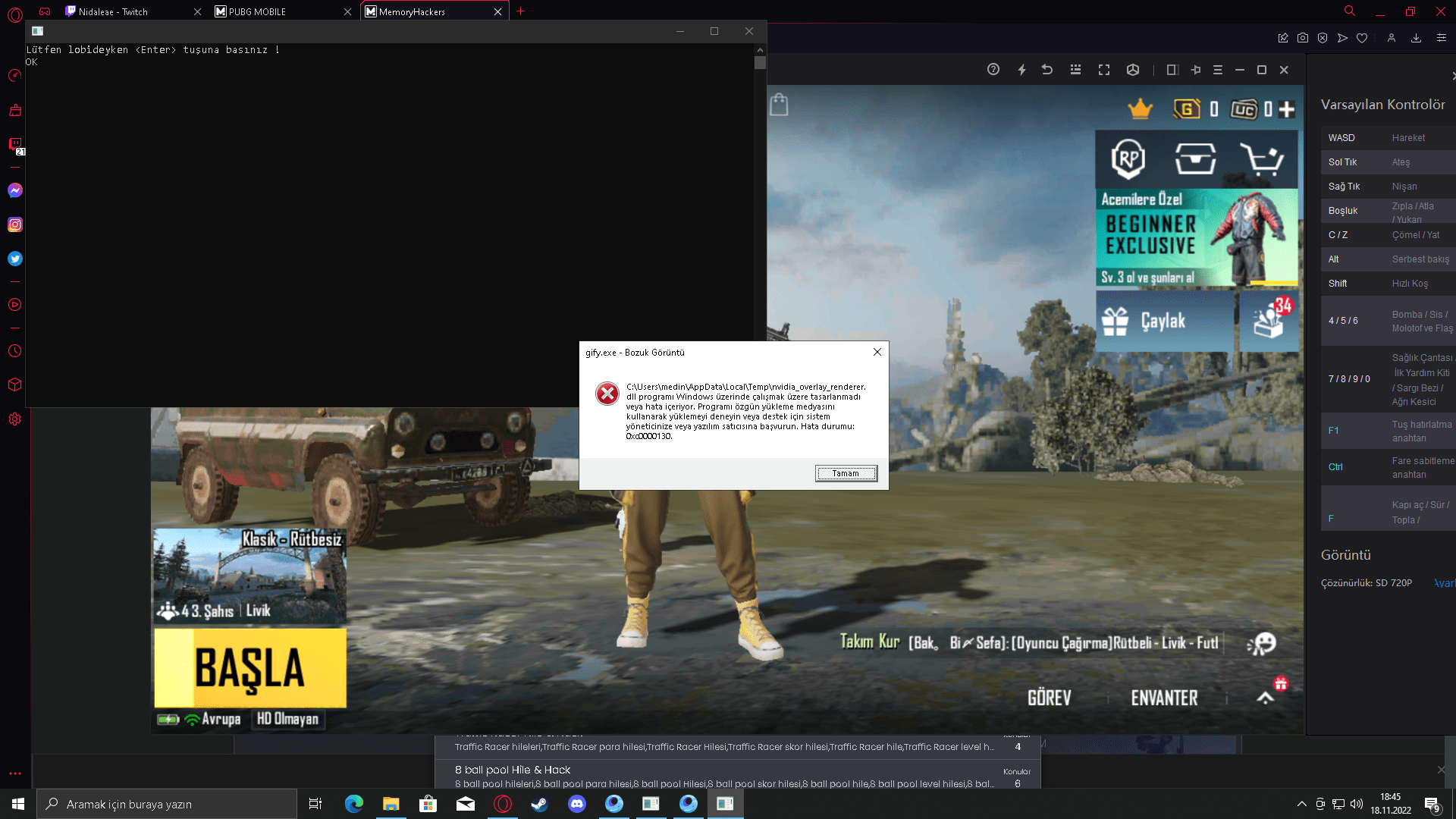Open Windows Start menu
The width and height of the screenshot is (1456, 819).
[18, 804]
